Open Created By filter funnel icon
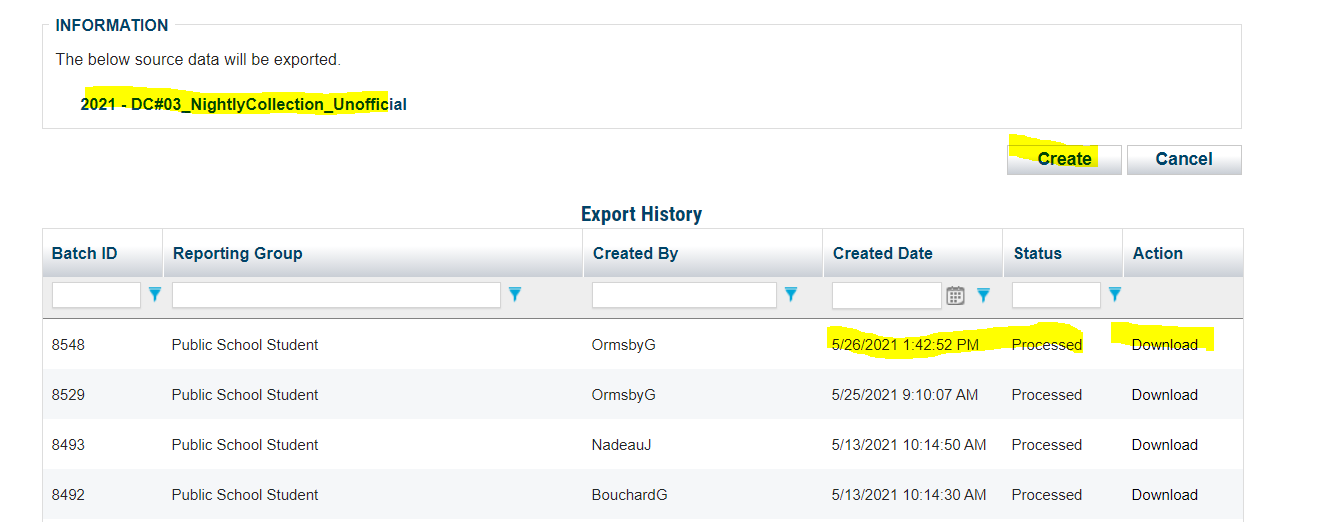The height and width of the screenshot is (522, 1326). 791,295
